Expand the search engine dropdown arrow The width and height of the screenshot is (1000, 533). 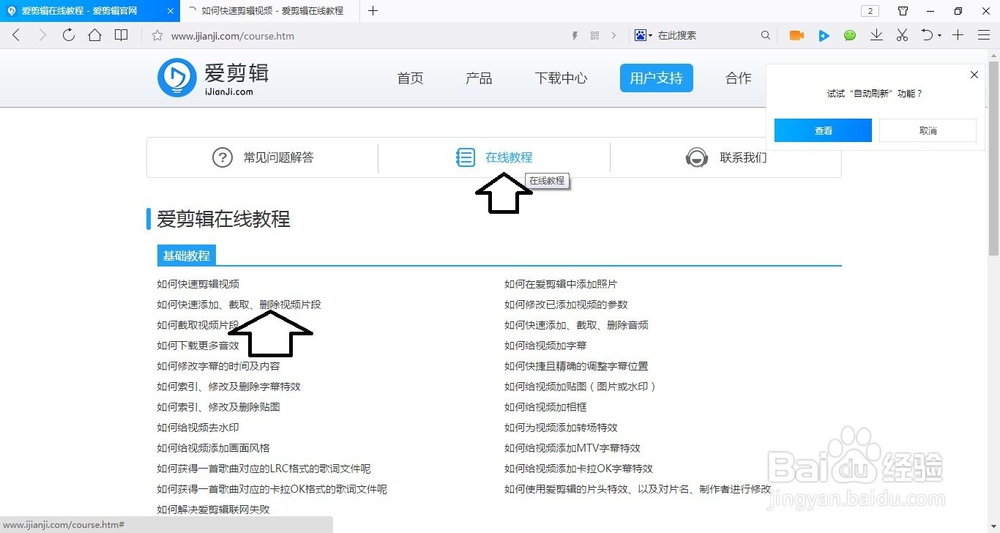(650, 36)
